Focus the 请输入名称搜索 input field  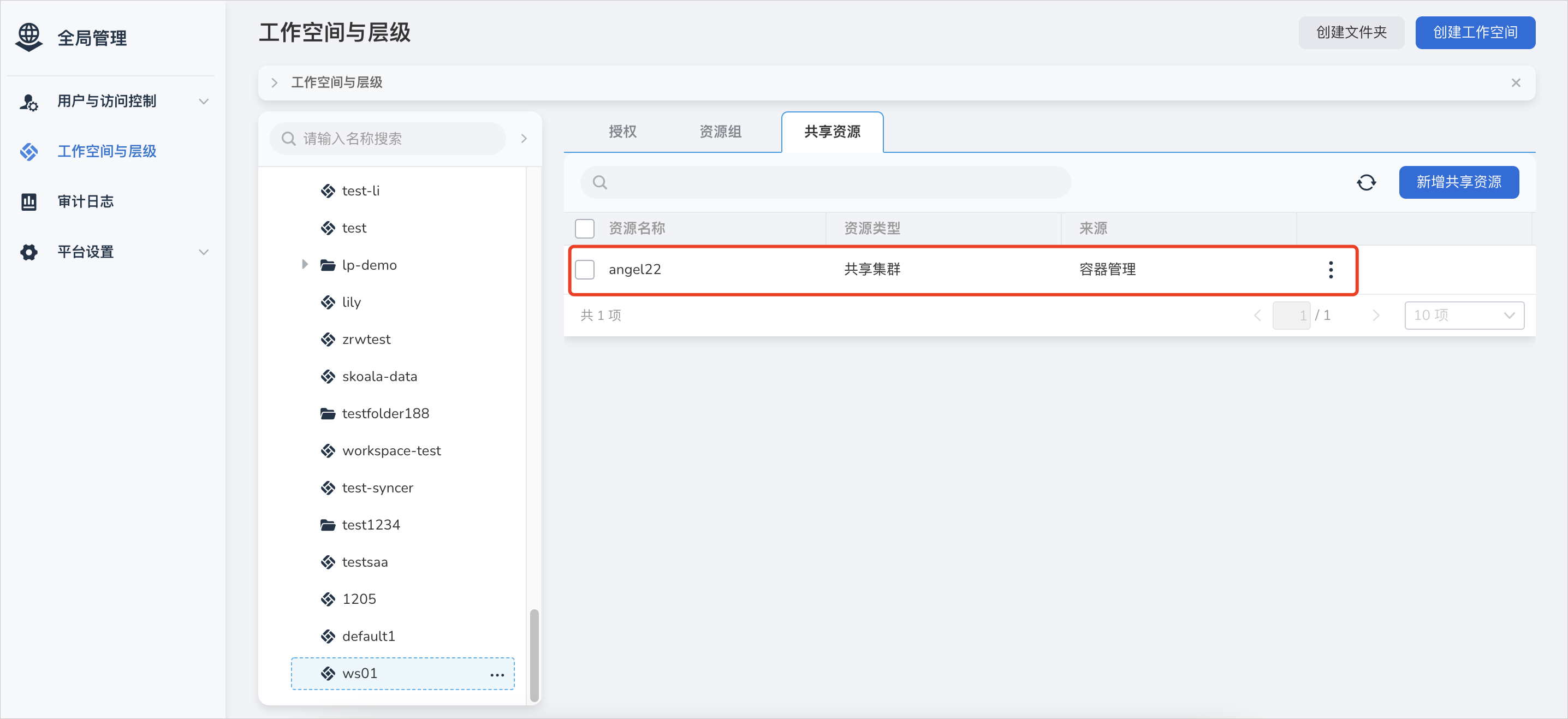(x=387, y=139)
